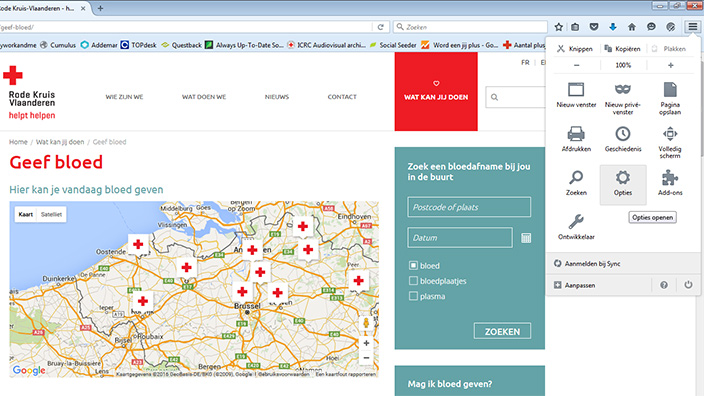Viewport: 704px width, 396px height.
Task: Select the Rode Kruis-Vlaanderen browser tab
Action: point(44,8)
